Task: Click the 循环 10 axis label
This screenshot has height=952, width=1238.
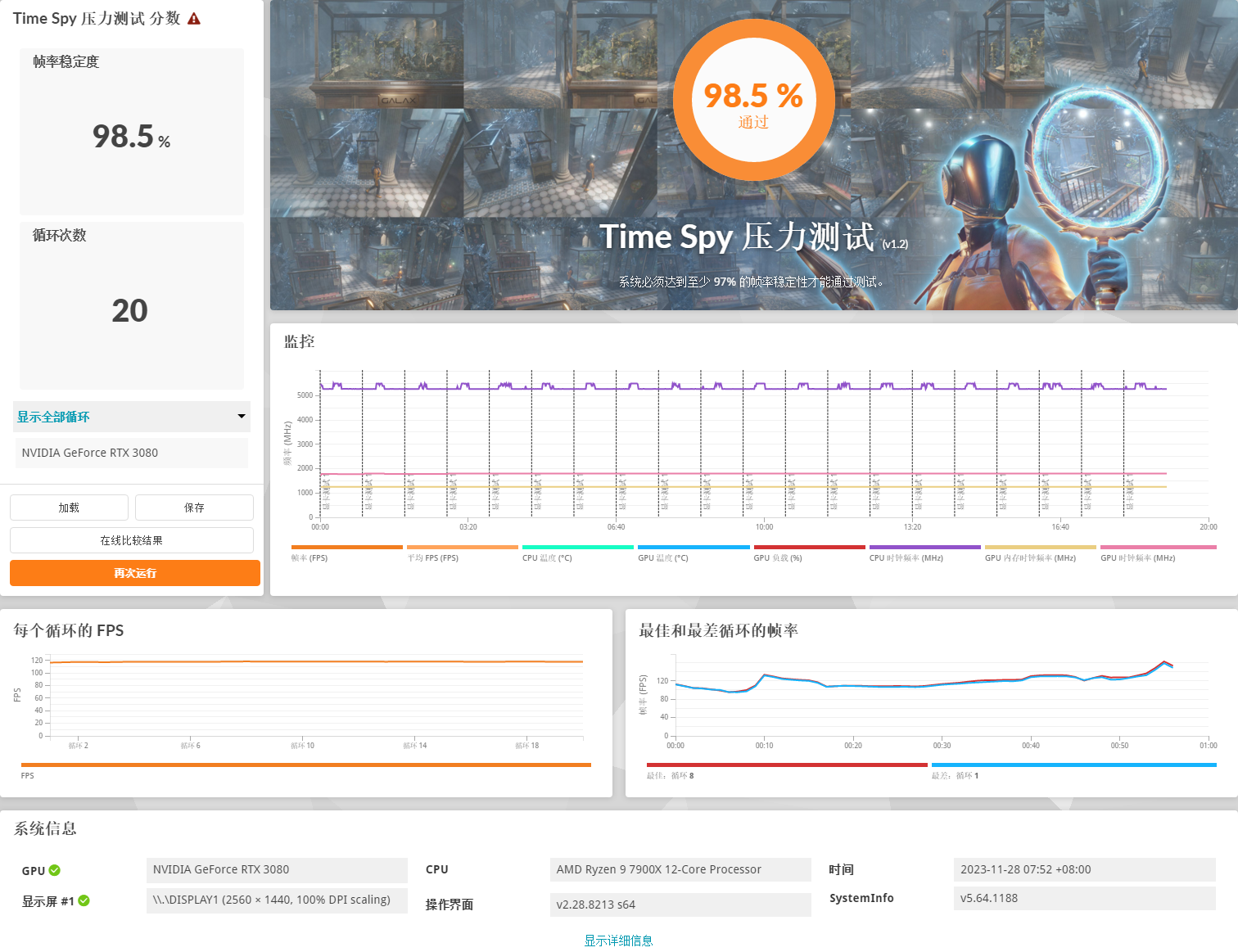Action: point(302,746)
